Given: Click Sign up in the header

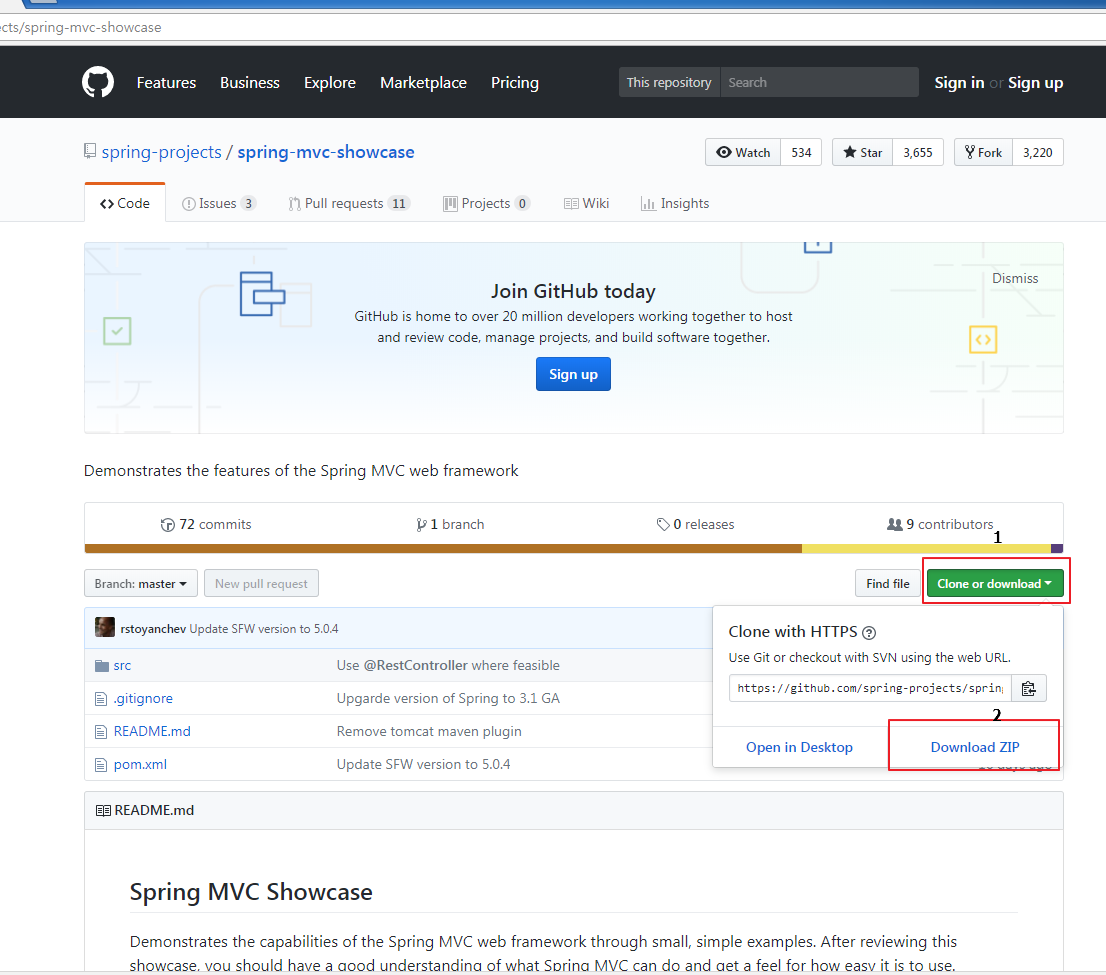Looking at the screenshot, I should click(x=1035, y=83).
